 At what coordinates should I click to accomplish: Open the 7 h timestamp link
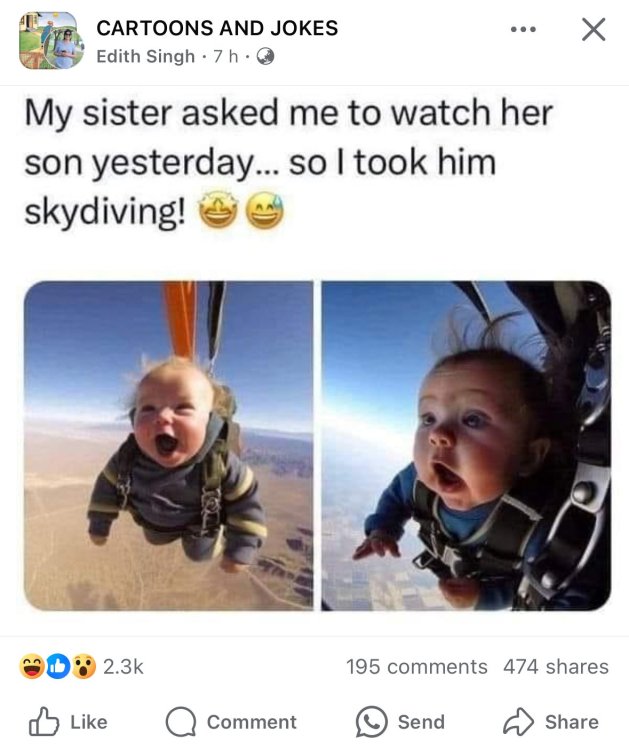(225, 56)
